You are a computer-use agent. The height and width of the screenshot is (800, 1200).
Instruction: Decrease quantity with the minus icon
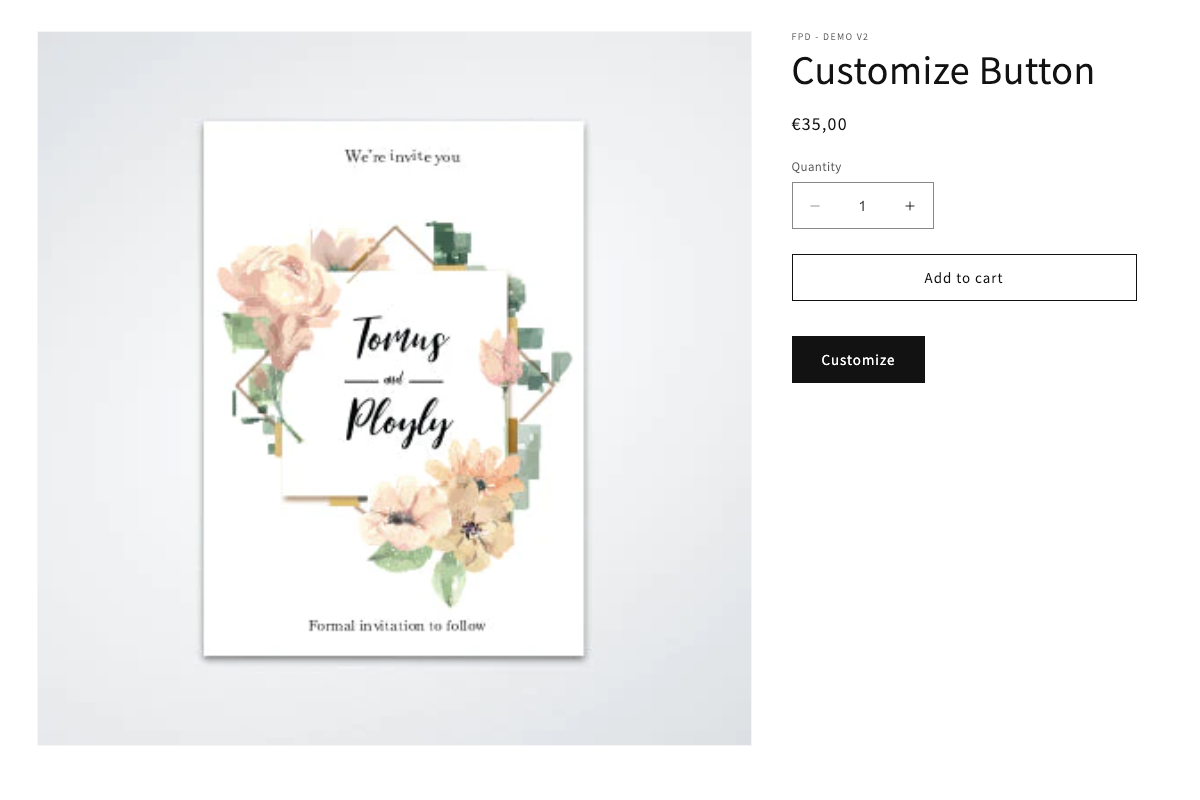(x=815, y=206)
